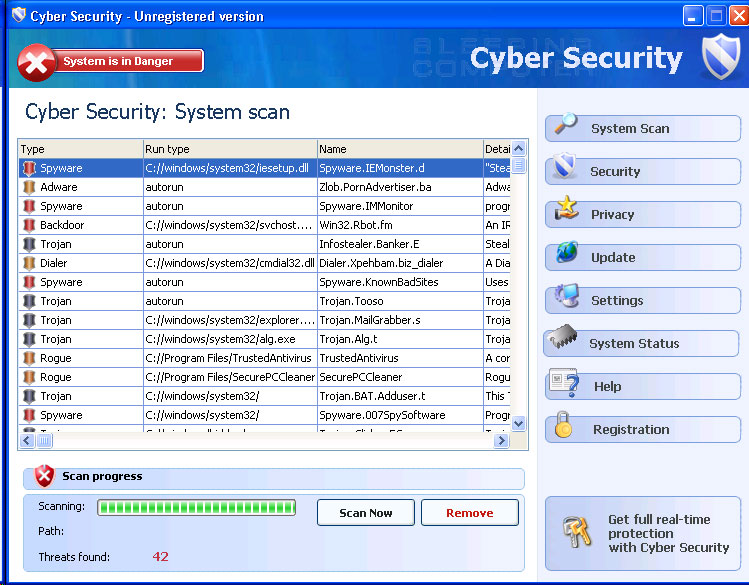Screen dimensions: 749x585
Task: Click the vertical scrollbar down arrow
Action: 519,423
